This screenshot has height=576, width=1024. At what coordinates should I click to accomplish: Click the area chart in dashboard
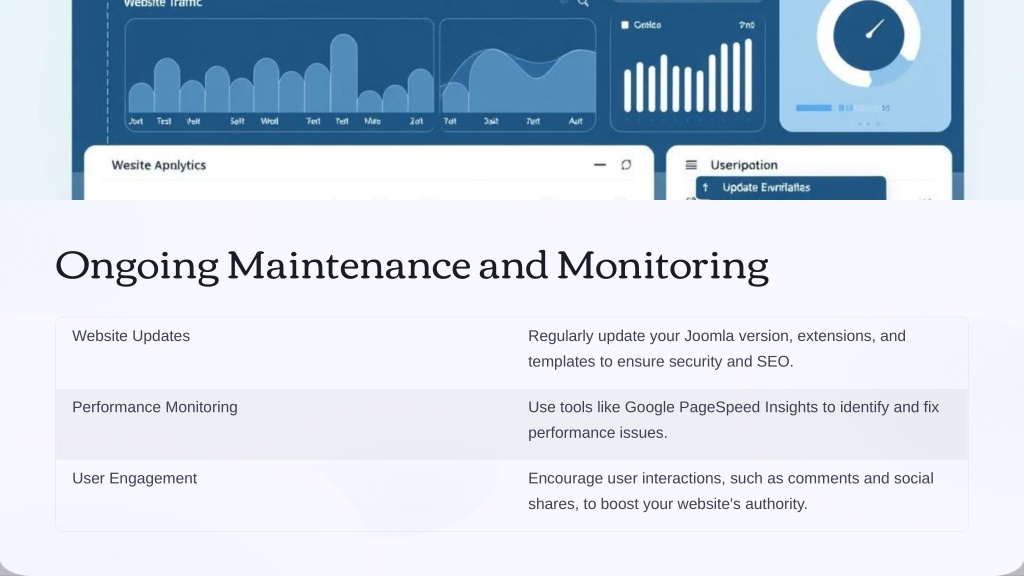point(518,75)
